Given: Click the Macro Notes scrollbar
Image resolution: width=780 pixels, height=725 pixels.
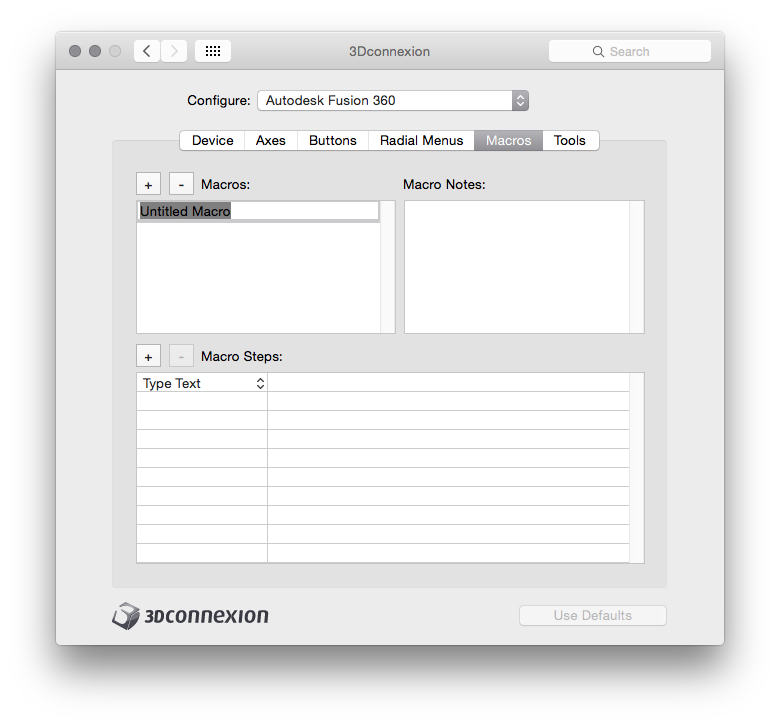Looking at the screenshot, I should pos(637,267).
